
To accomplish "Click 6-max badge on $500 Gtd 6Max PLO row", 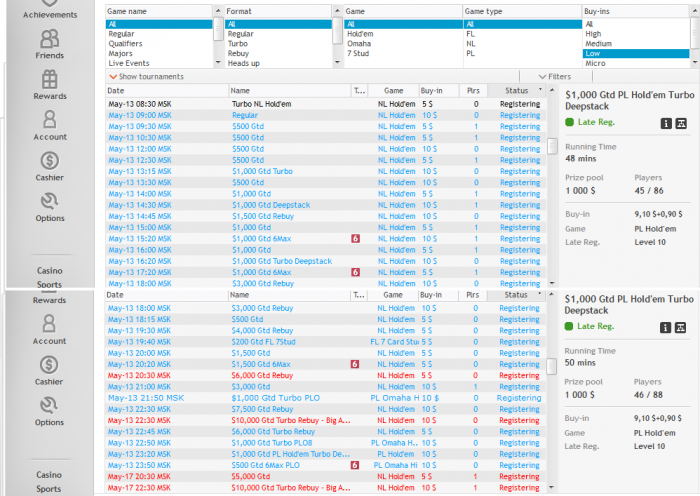I will 355,465.
